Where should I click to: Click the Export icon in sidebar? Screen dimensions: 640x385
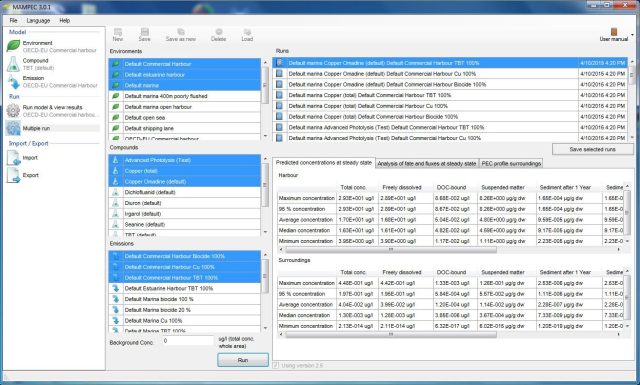[13, 175]
